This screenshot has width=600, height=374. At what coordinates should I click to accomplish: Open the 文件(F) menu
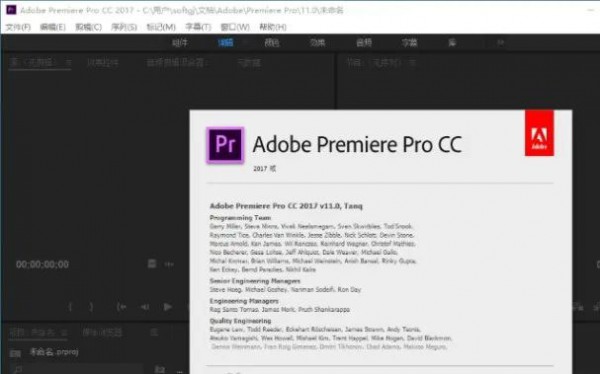coord(18,27)
